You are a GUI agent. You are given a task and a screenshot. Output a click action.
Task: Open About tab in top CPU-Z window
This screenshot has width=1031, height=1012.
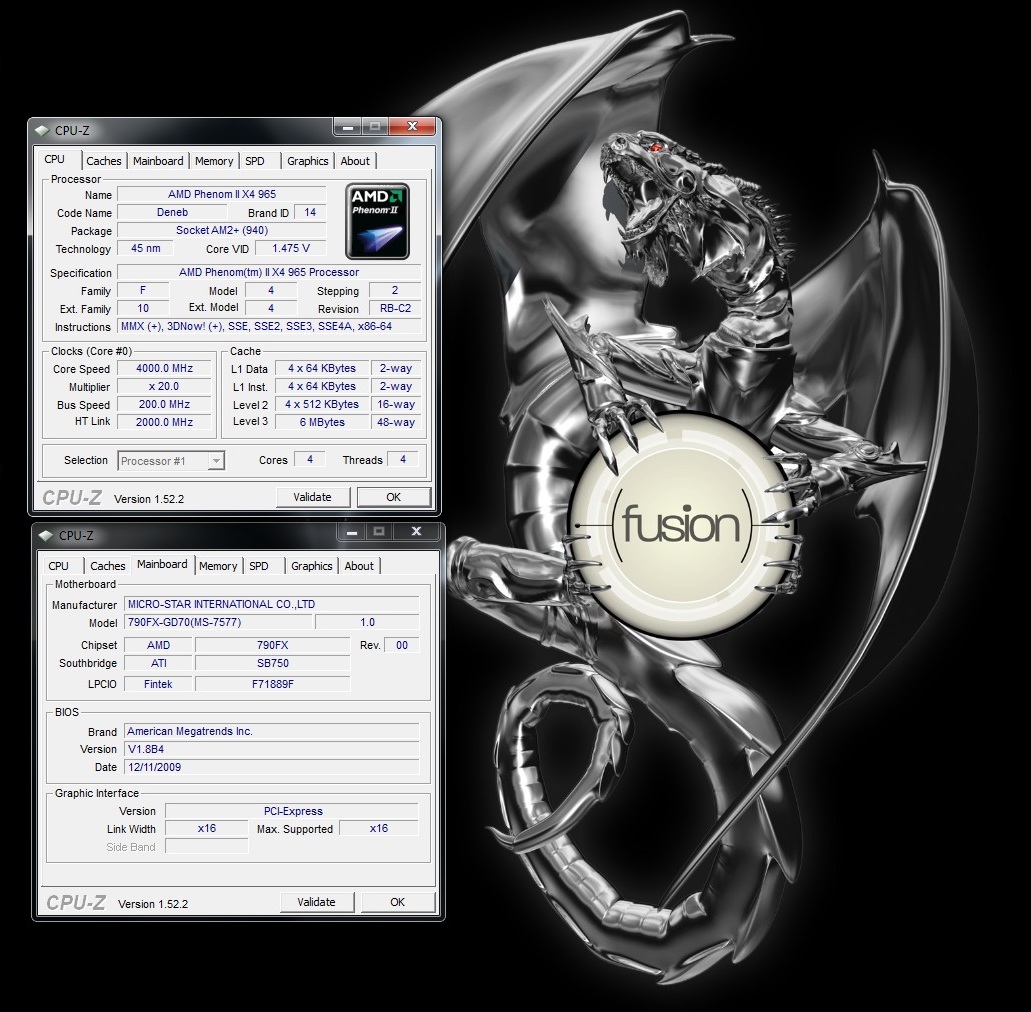pos(355,161)
